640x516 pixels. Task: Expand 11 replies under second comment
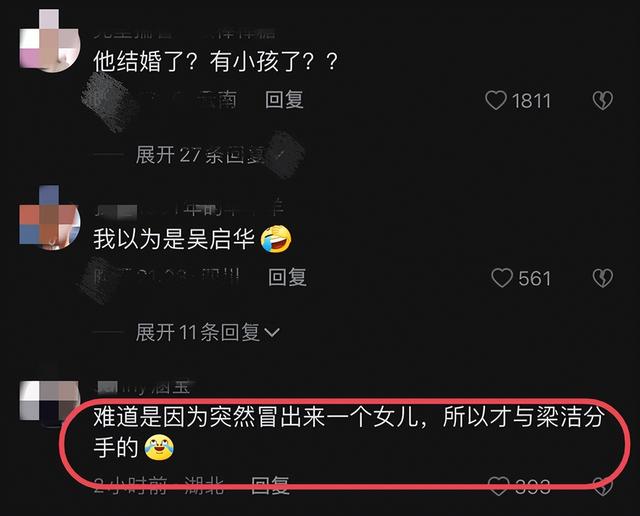(x=208, y=332)
